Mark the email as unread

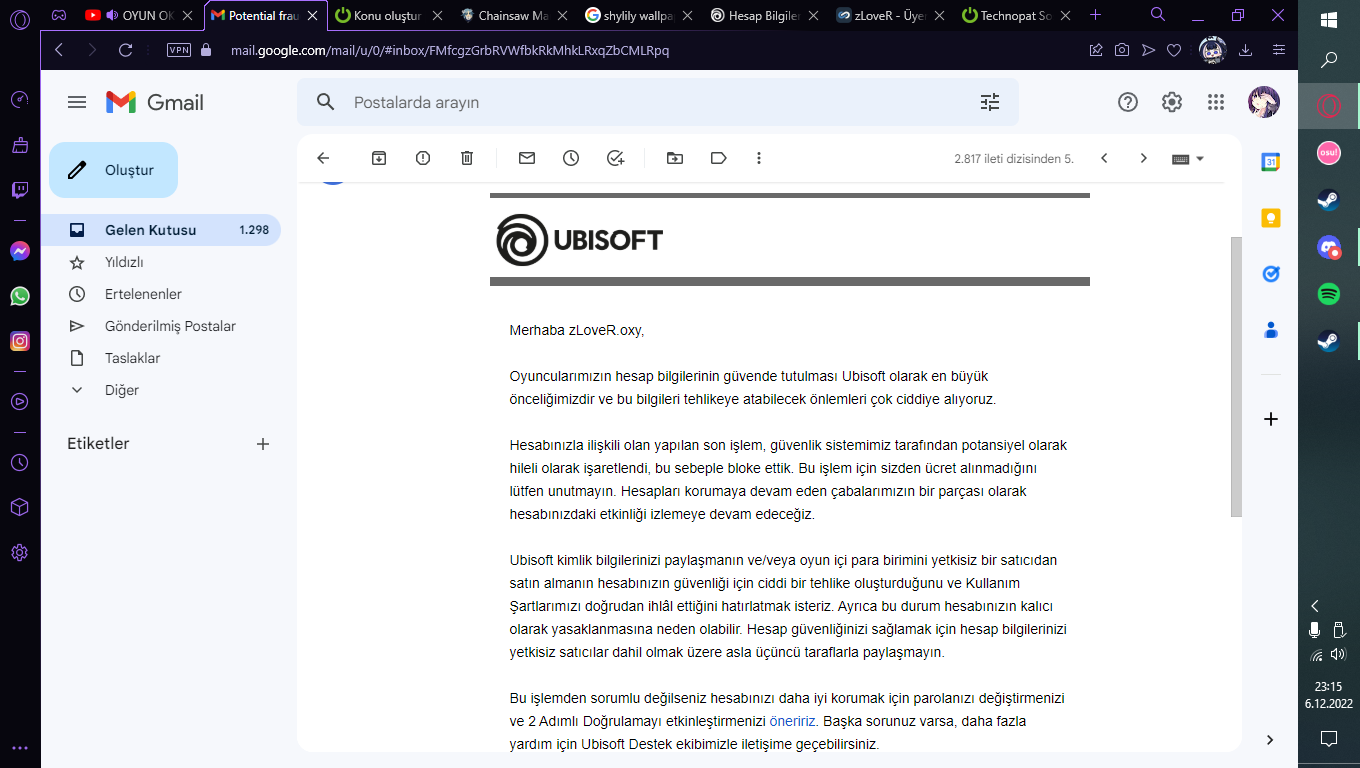[527, 158]
